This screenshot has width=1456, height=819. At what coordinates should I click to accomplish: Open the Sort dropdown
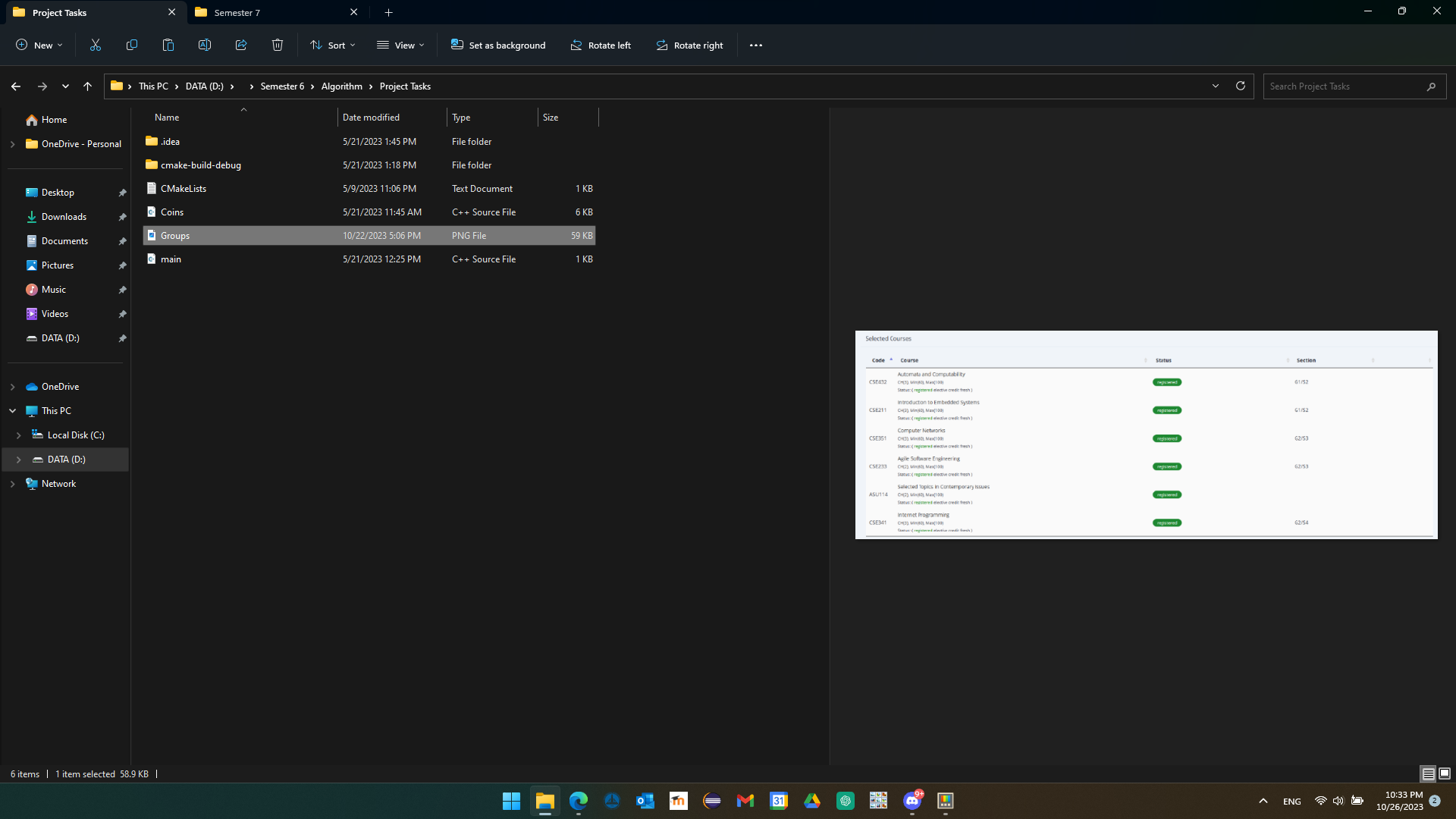click(x=332, y=45)
